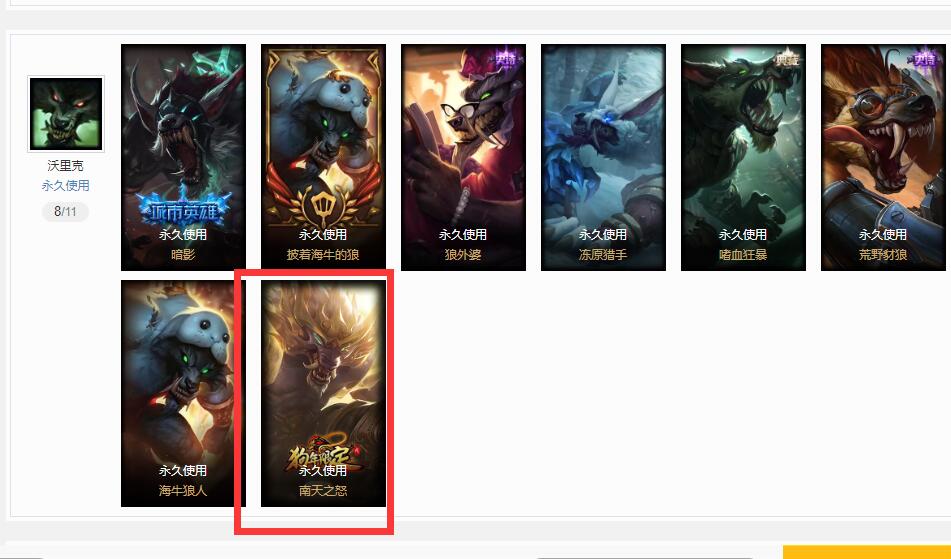Click the 冻原猎手 skin name label
The height and width of the screenshot is (559, 951).
pos(603,255)
